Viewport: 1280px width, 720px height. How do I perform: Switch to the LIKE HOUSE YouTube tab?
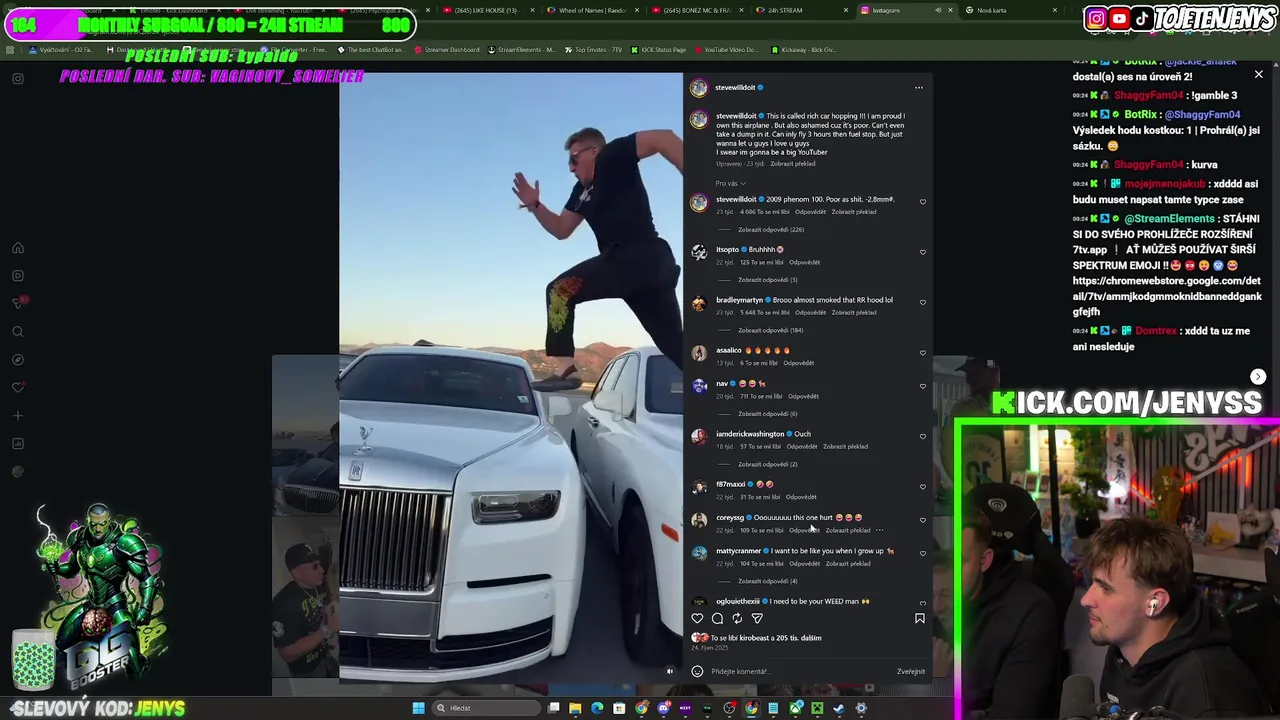pos(486,10)
